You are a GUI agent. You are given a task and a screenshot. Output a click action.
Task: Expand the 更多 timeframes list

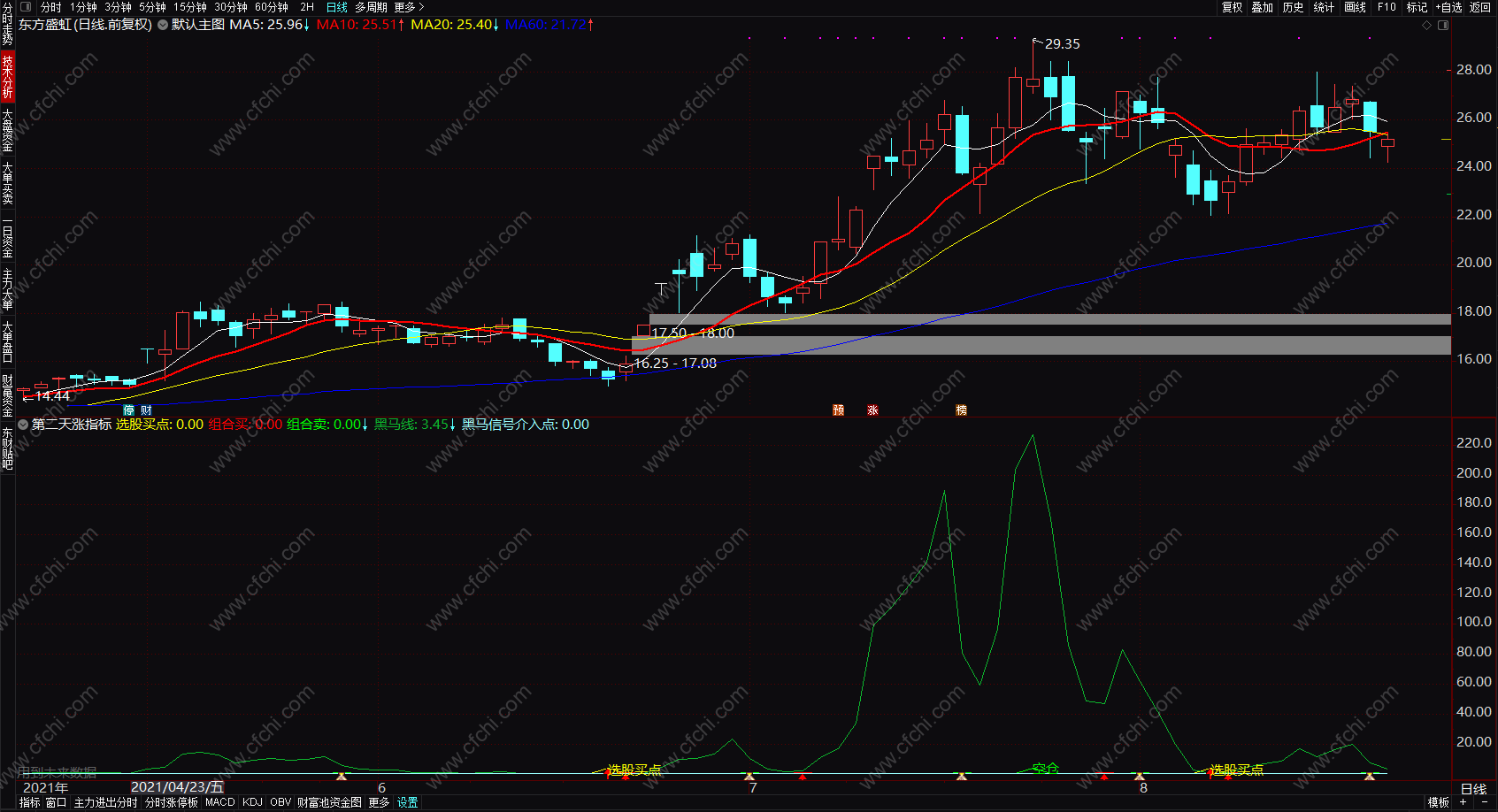pyautogui.click(x=409, y=7)
